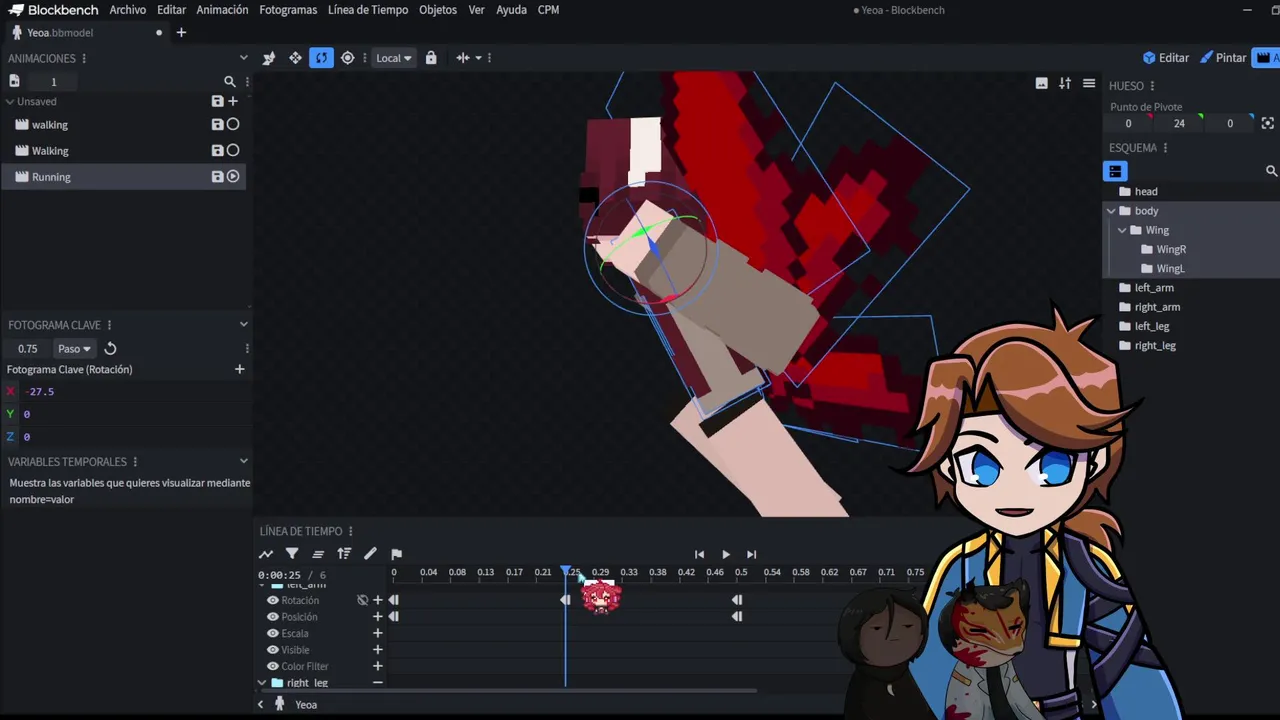Image resolution: width=1280 pixels, height=720 pixels.
Task: Open the Animación menu
Action: 222,10
